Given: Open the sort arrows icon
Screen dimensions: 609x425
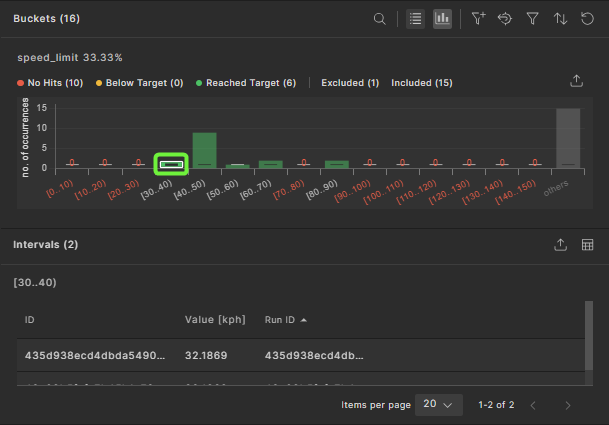Looking at the screenshot, I should click(x=560, y=19).
